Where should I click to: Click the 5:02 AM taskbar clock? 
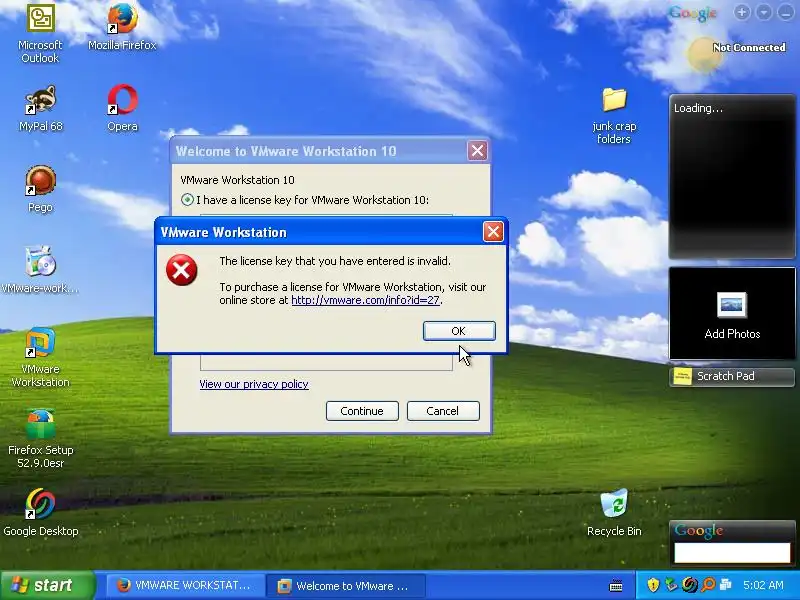point(763,585)
